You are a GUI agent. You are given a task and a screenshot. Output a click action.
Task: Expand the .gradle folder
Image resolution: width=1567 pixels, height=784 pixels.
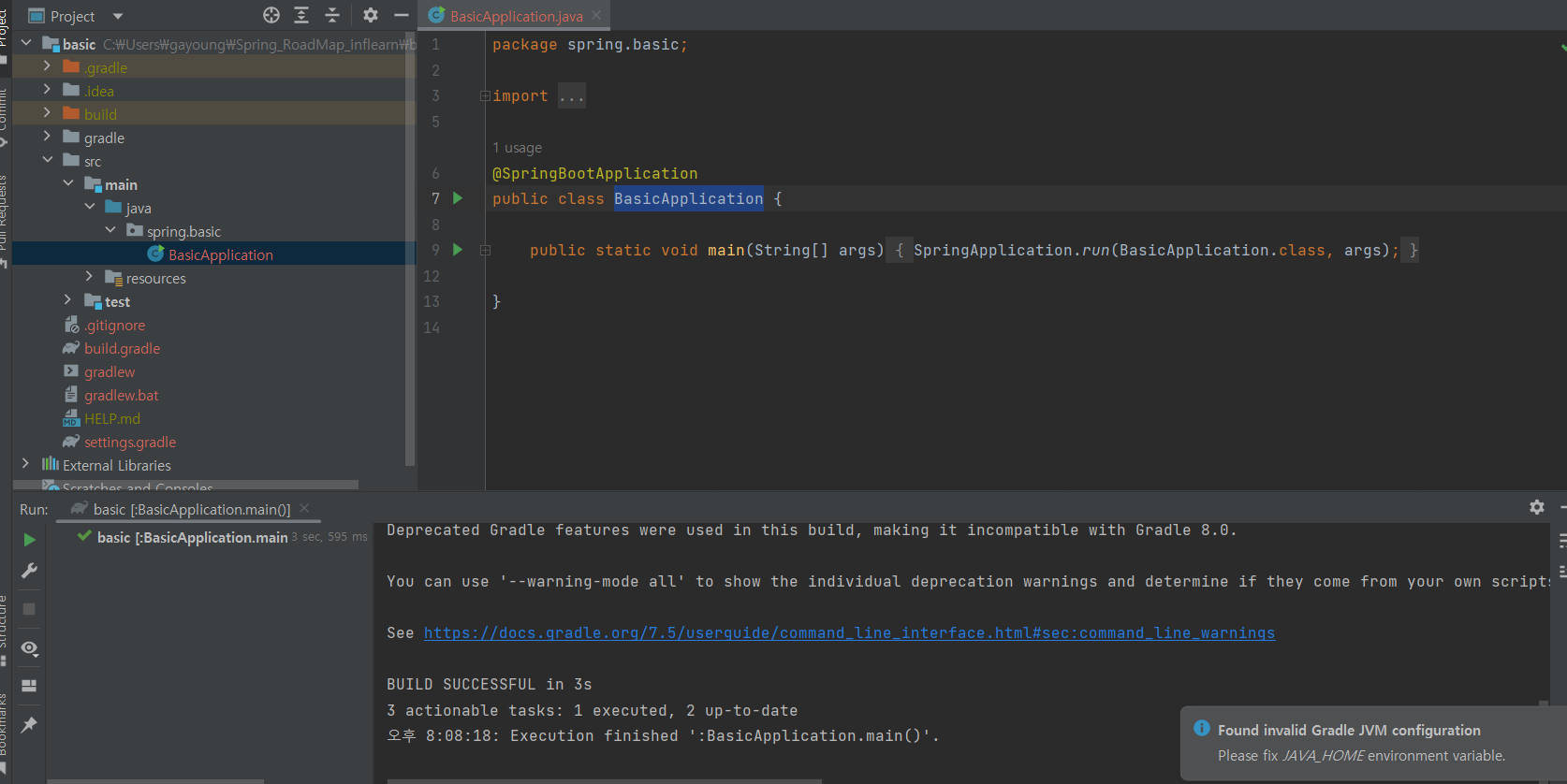click(47, 66)
